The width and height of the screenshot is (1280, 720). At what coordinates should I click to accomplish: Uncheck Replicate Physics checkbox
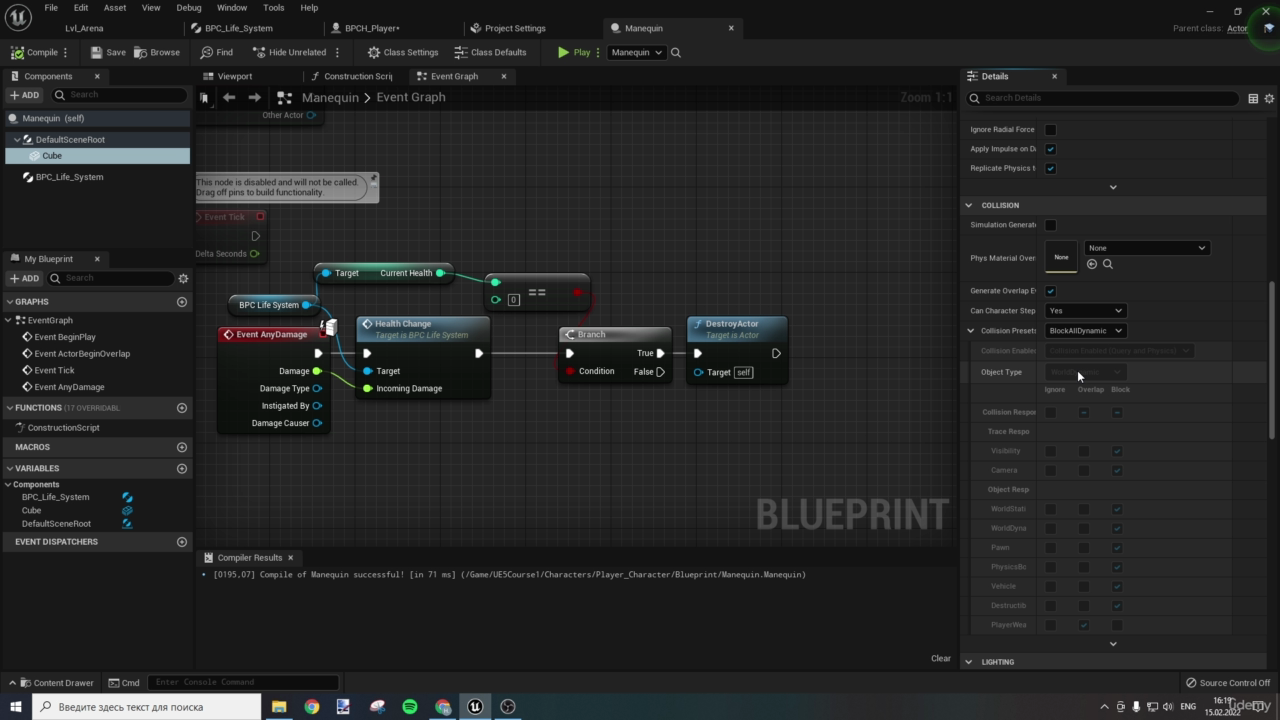coord(1050,168)
